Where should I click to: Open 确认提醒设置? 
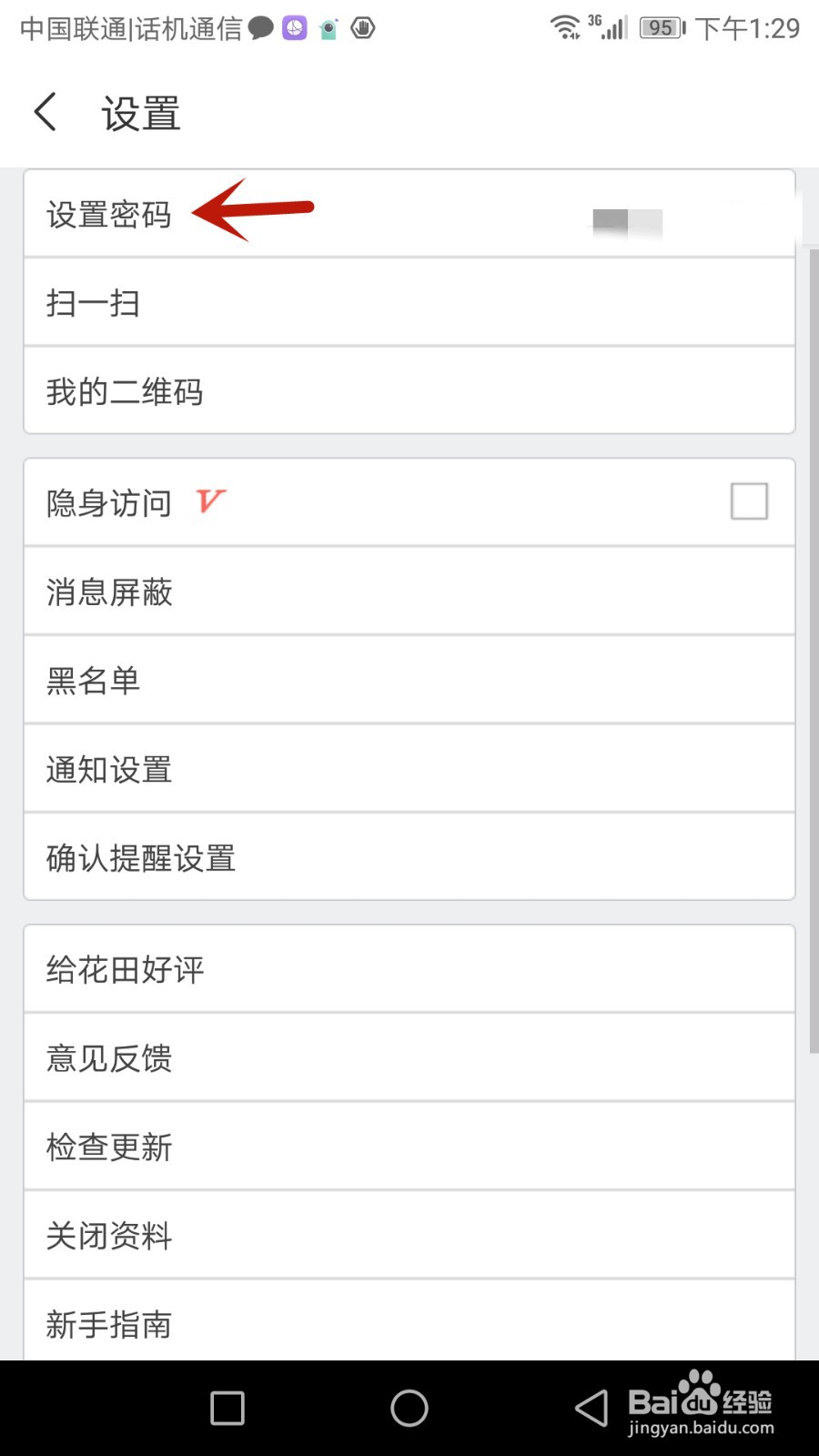point(409,857)
